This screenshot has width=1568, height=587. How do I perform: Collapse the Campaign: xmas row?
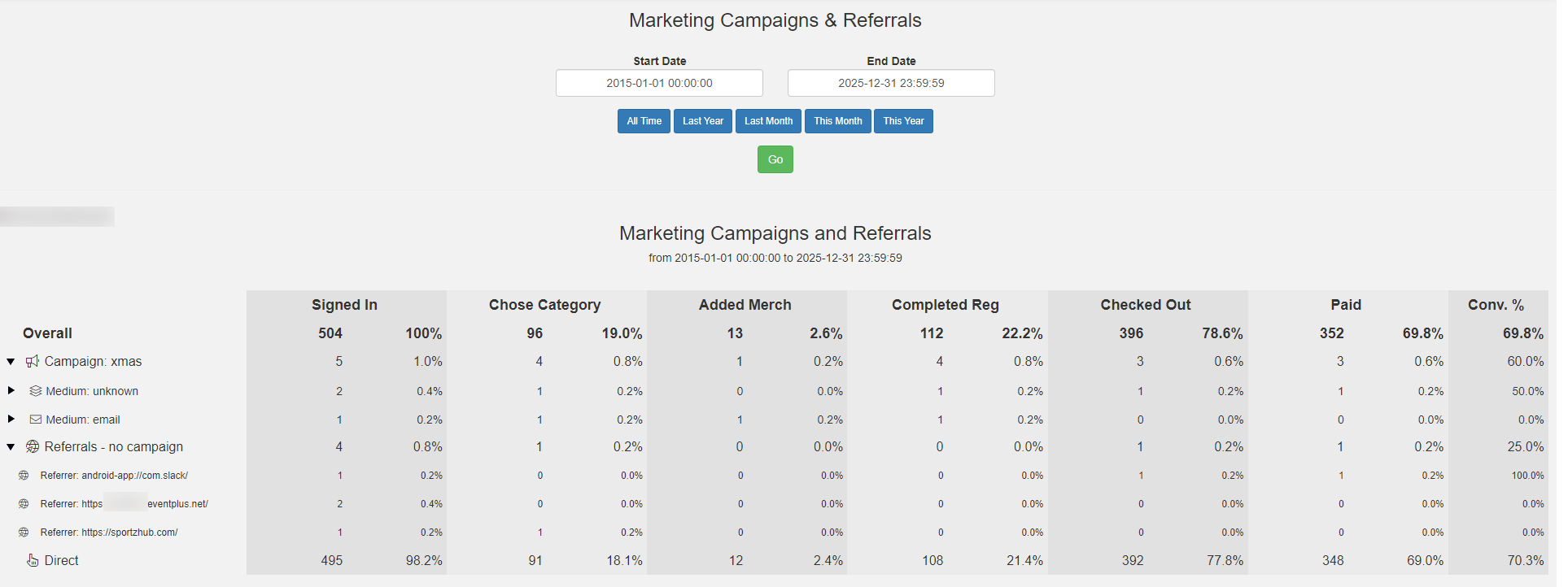click(11, 361)
